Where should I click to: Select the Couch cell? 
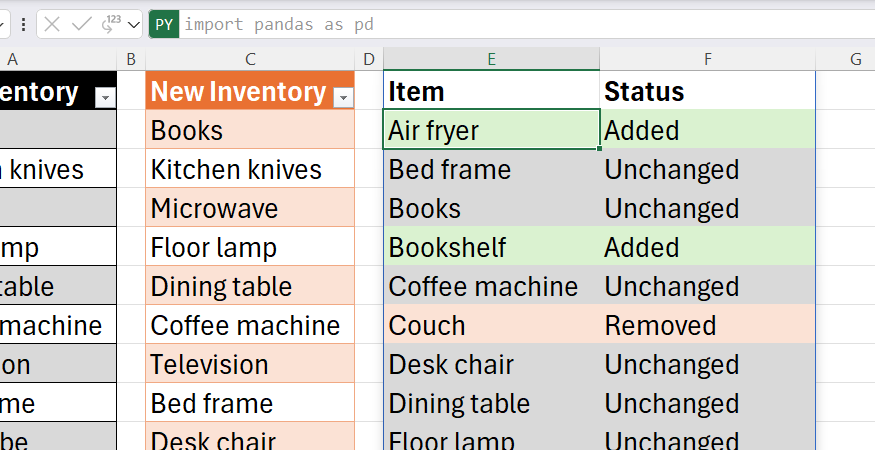[492, 325]
